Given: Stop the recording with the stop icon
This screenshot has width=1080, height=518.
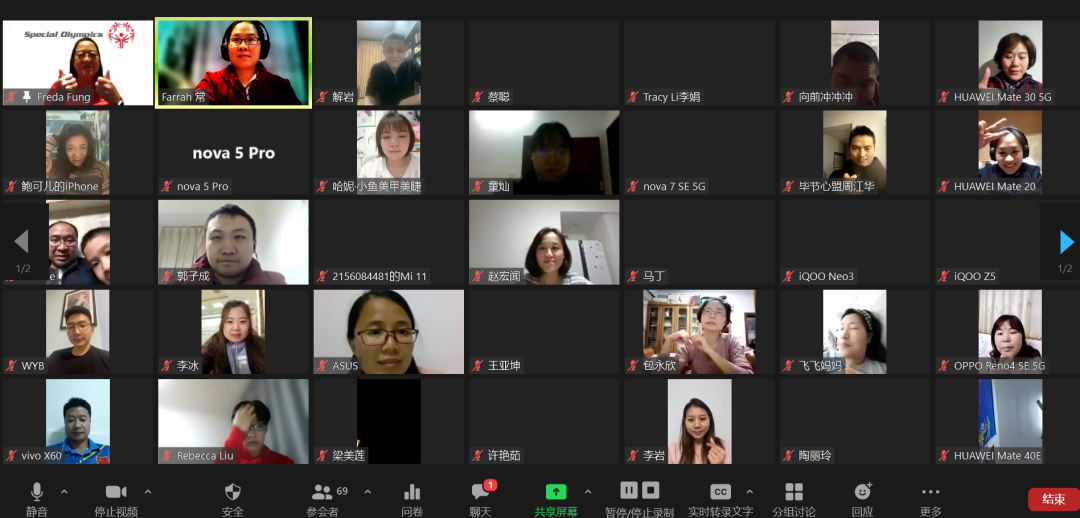Looking at the screenshot, I should [651, 490].
